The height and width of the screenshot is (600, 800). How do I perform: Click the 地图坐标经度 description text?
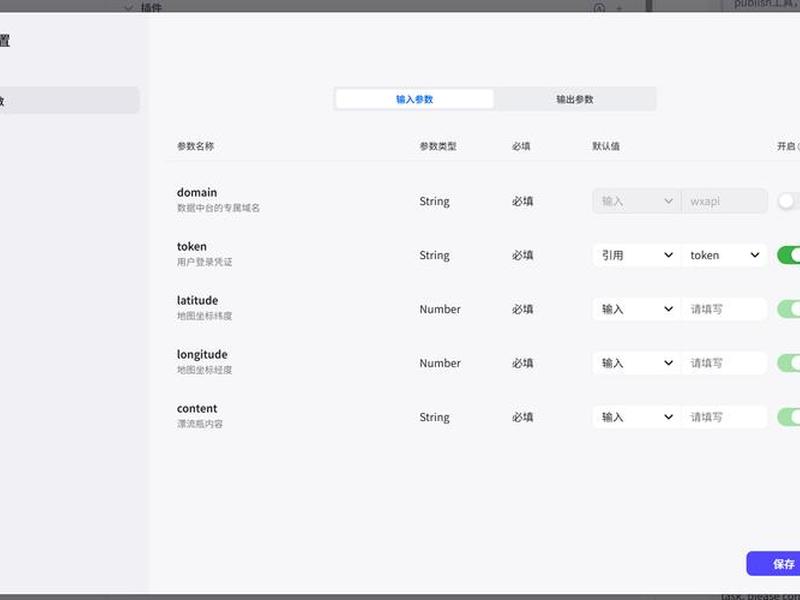click(205, 370)
